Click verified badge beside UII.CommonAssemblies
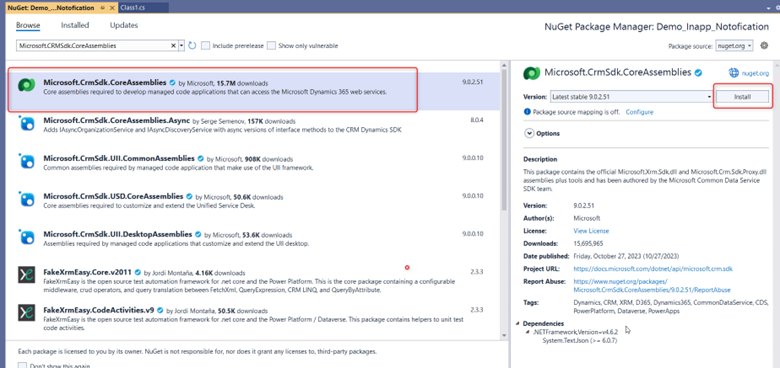Screen dimensions: 780x368 click(200, 159)
